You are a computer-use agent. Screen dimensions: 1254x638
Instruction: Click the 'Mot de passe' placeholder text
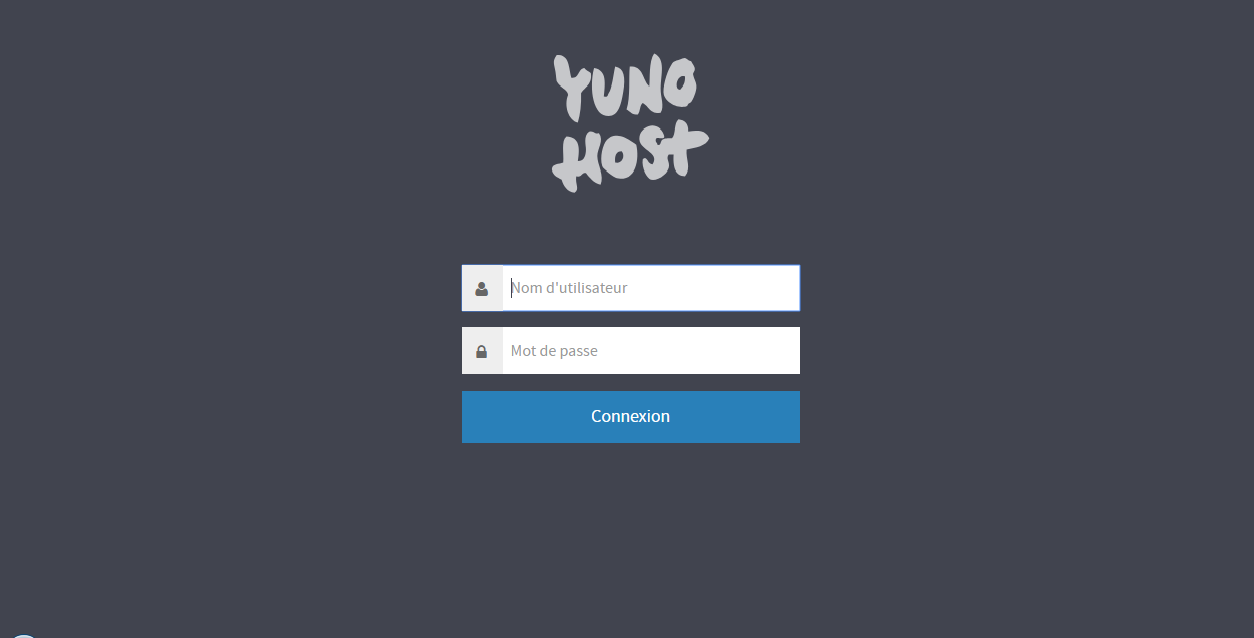[554, 351]
